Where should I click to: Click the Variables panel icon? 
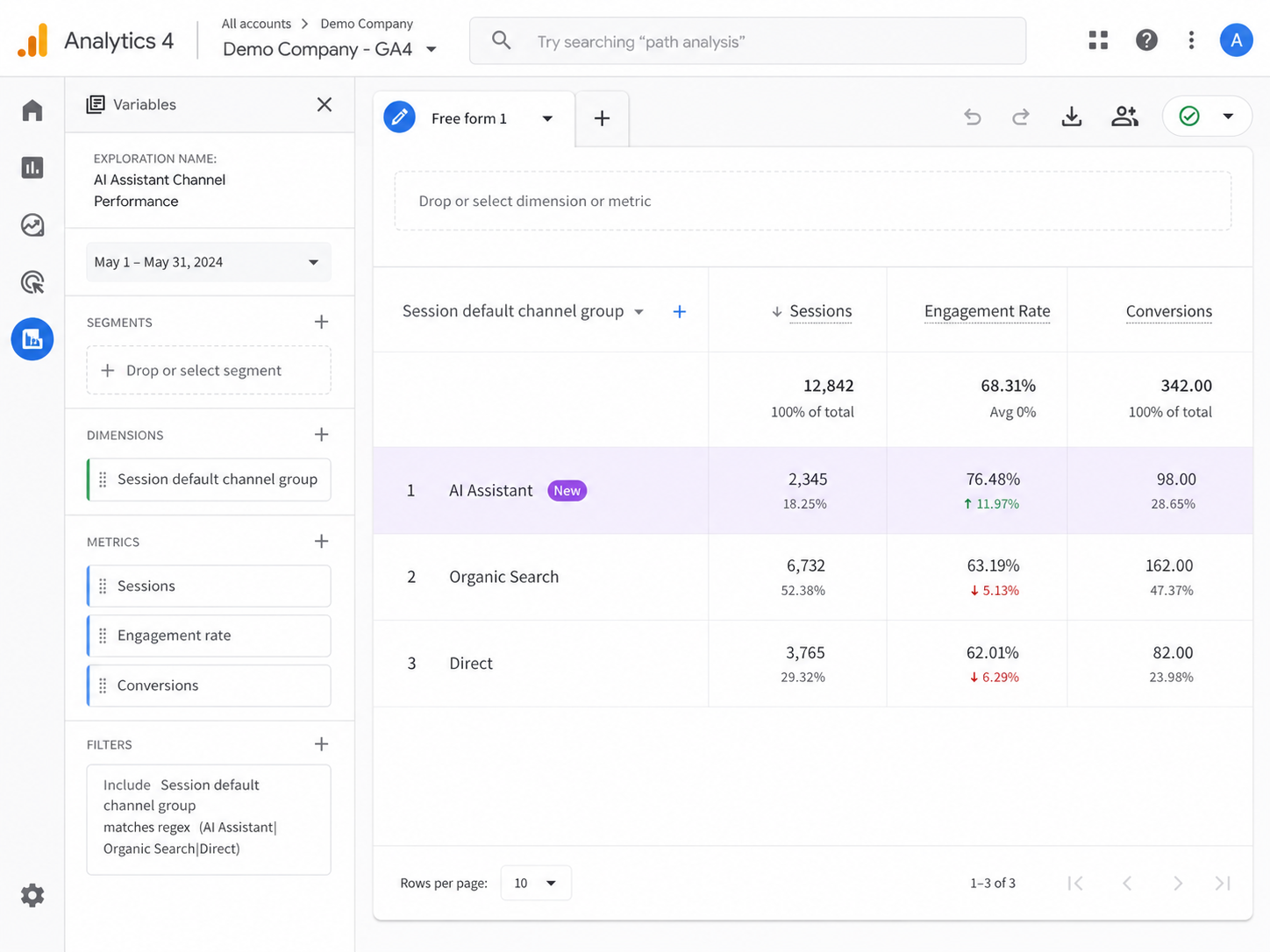[x=96, y=104]
